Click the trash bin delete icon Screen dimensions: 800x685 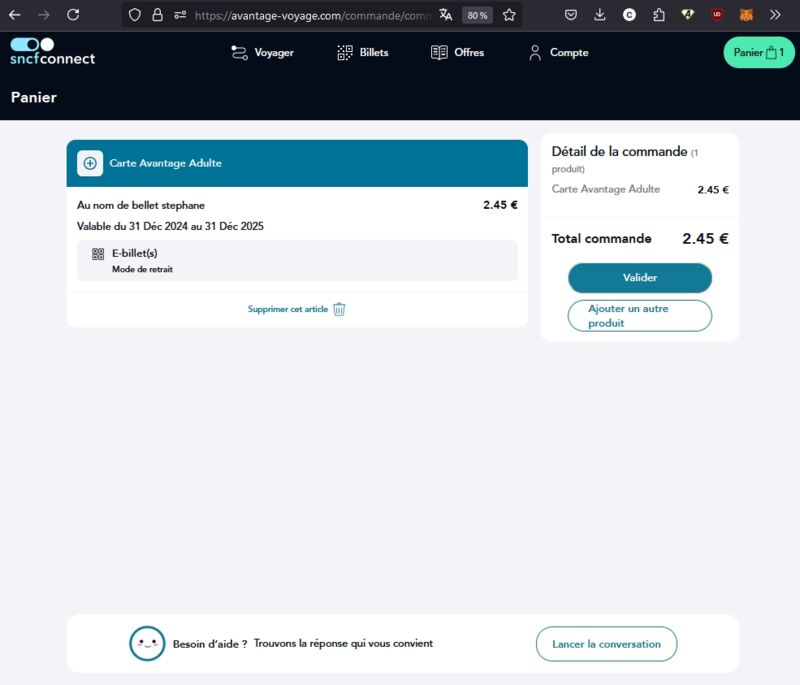(339, 309)
